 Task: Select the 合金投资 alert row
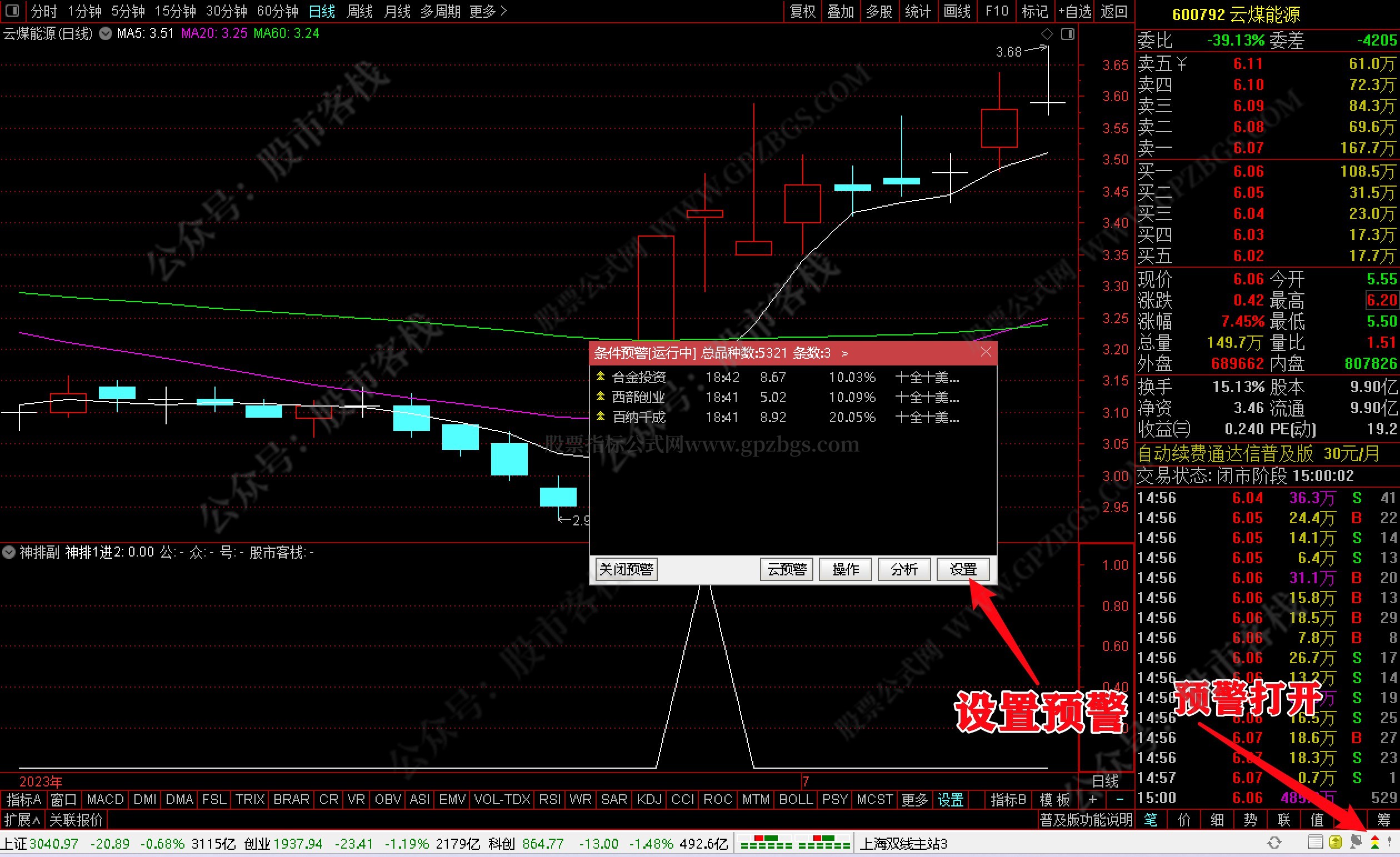[793, 377]
